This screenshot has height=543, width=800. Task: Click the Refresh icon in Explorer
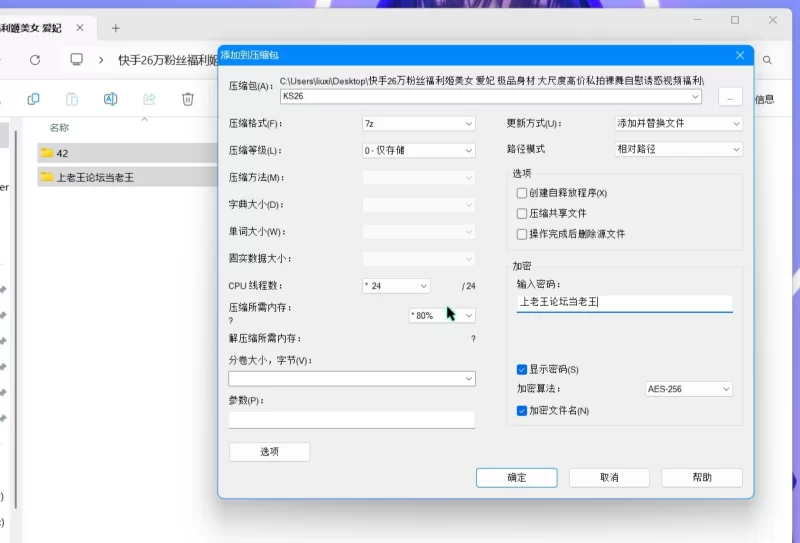coord(35,60)
